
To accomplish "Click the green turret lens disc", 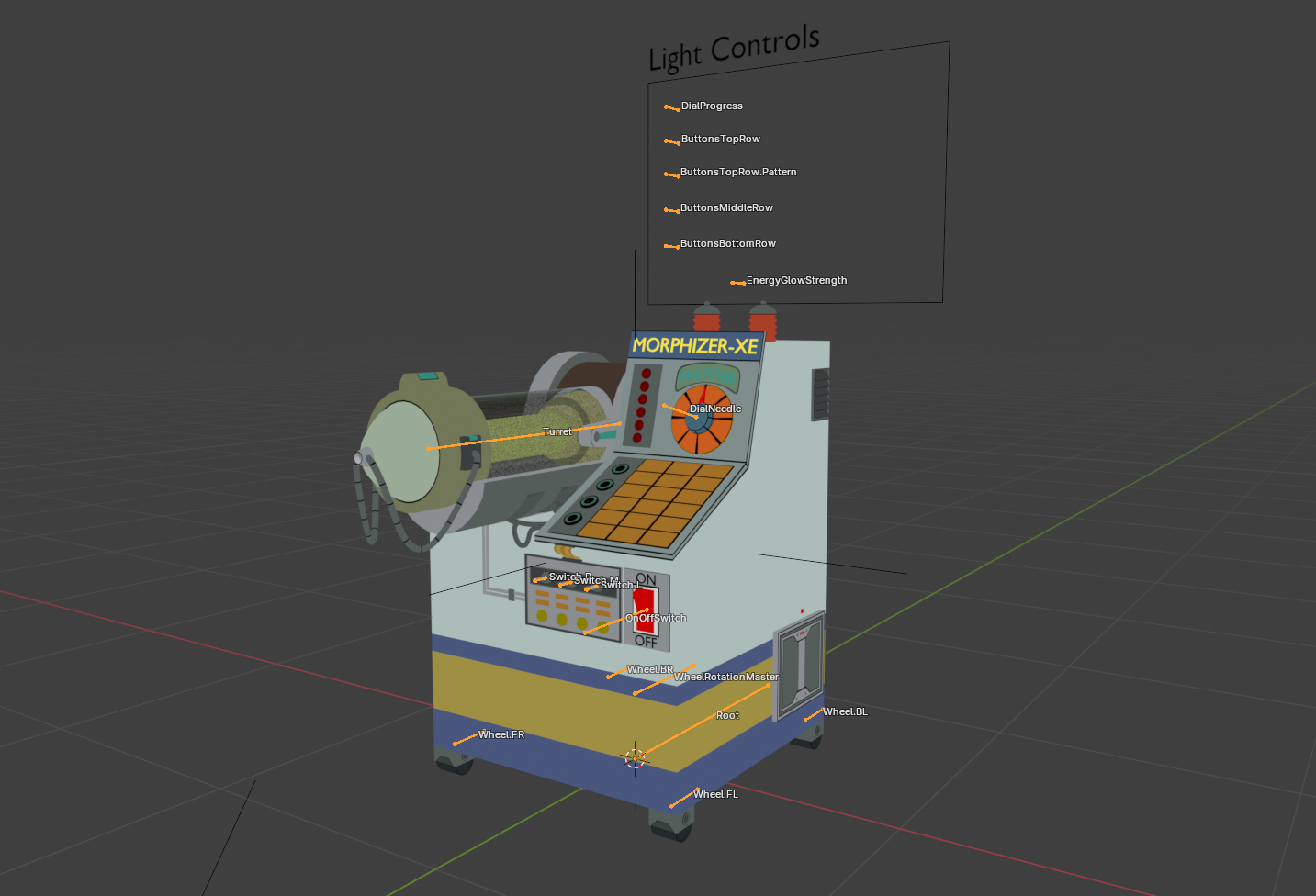I will (403, 453).
